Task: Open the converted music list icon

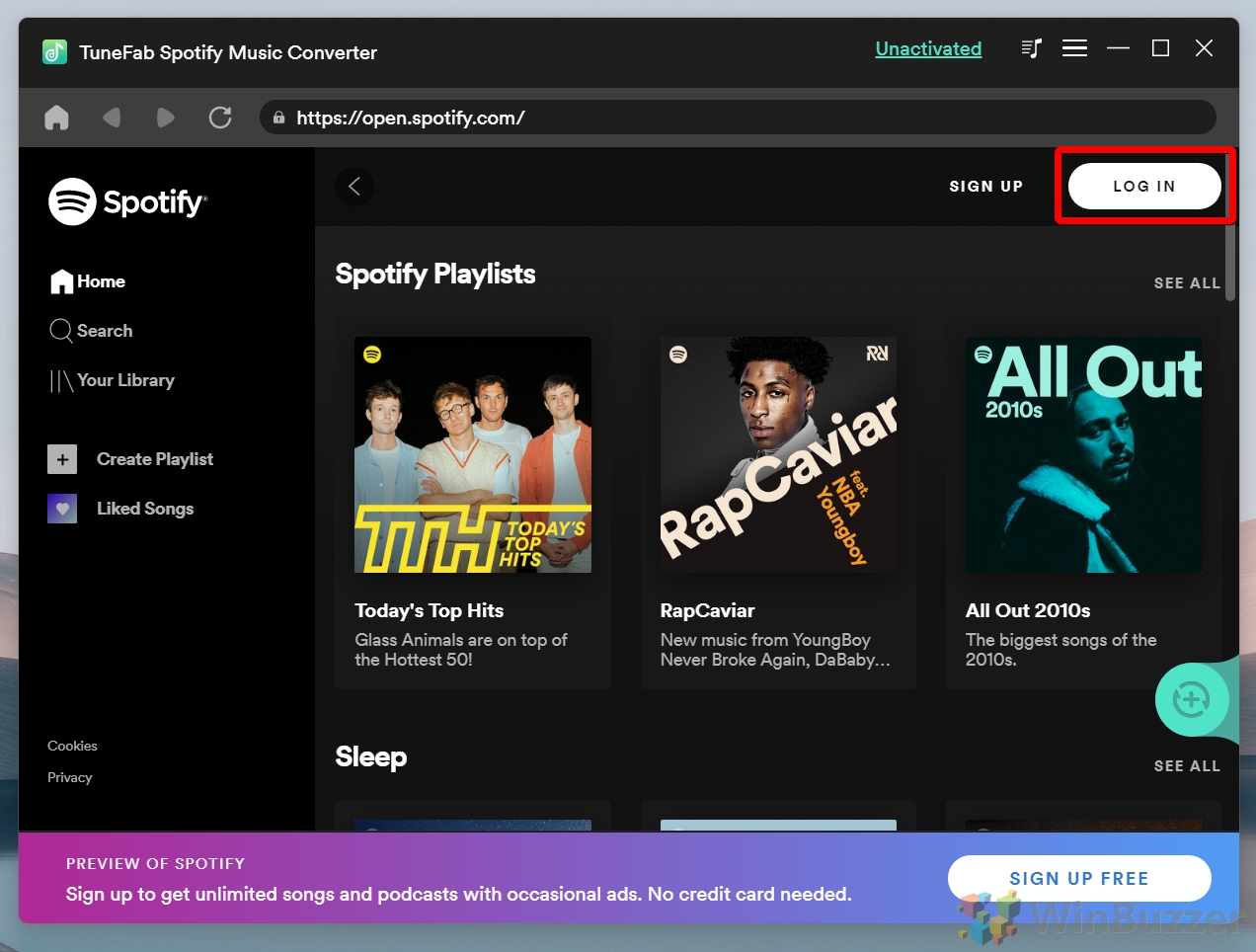Action: [x=1031, y=48]
